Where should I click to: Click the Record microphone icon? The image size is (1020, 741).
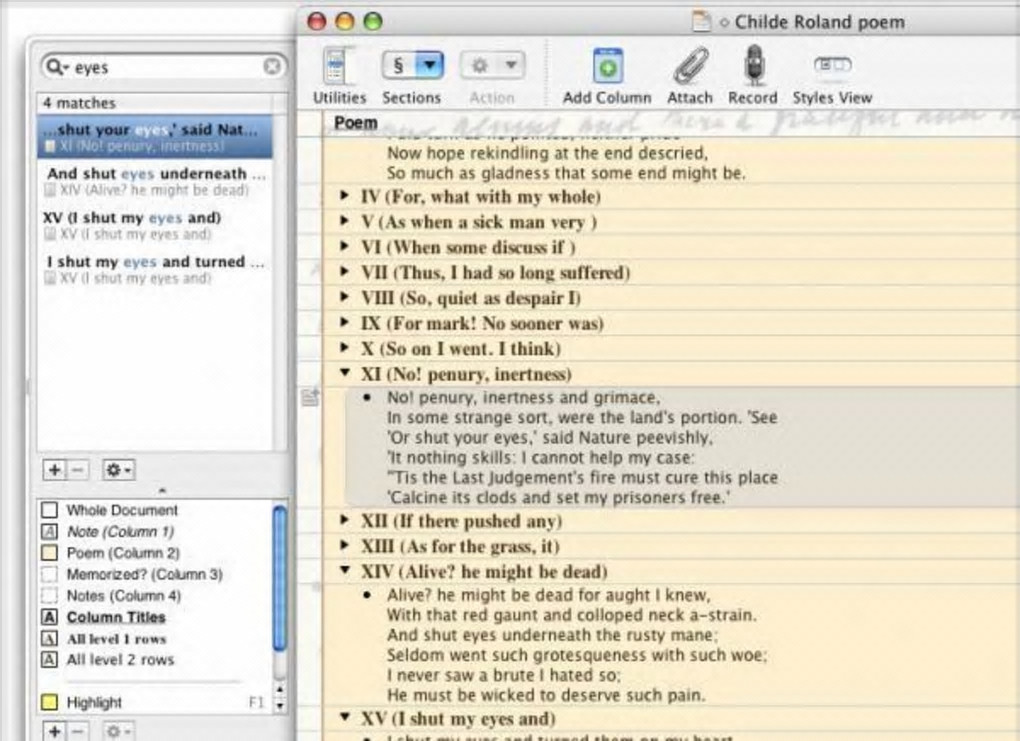tap(753, 65)
